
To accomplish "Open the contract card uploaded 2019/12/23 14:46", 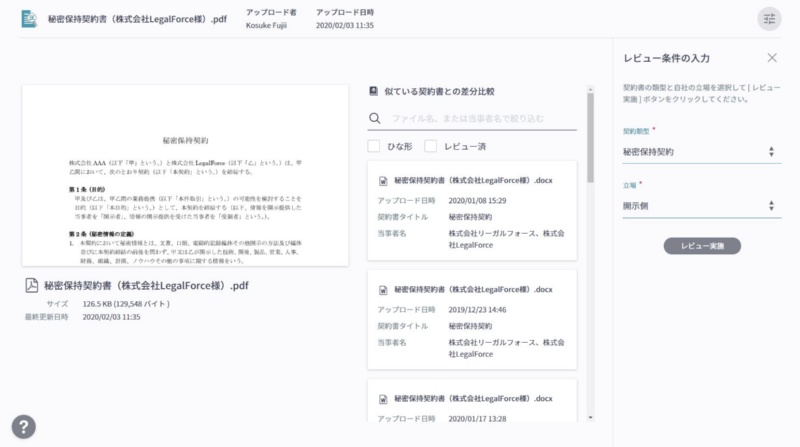I will click(472, 319).
